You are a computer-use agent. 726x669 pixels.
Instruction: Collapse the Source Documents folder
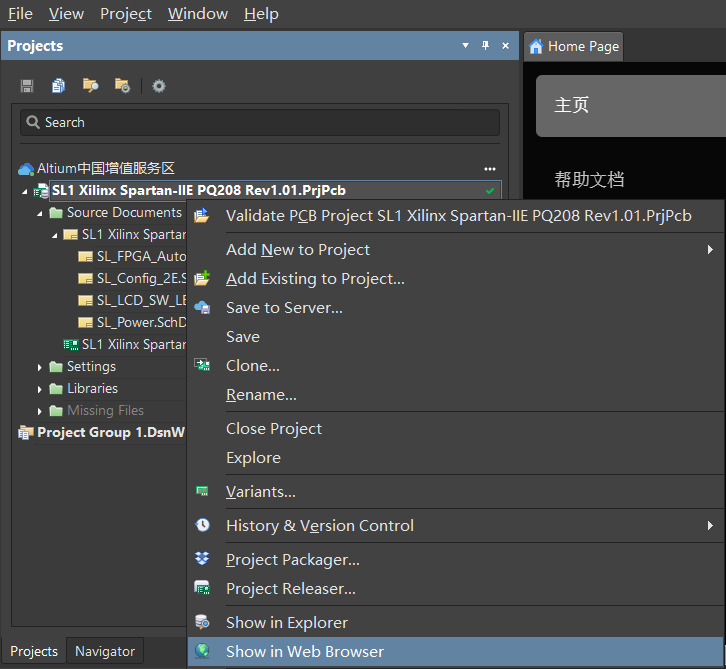pos(40,214)
